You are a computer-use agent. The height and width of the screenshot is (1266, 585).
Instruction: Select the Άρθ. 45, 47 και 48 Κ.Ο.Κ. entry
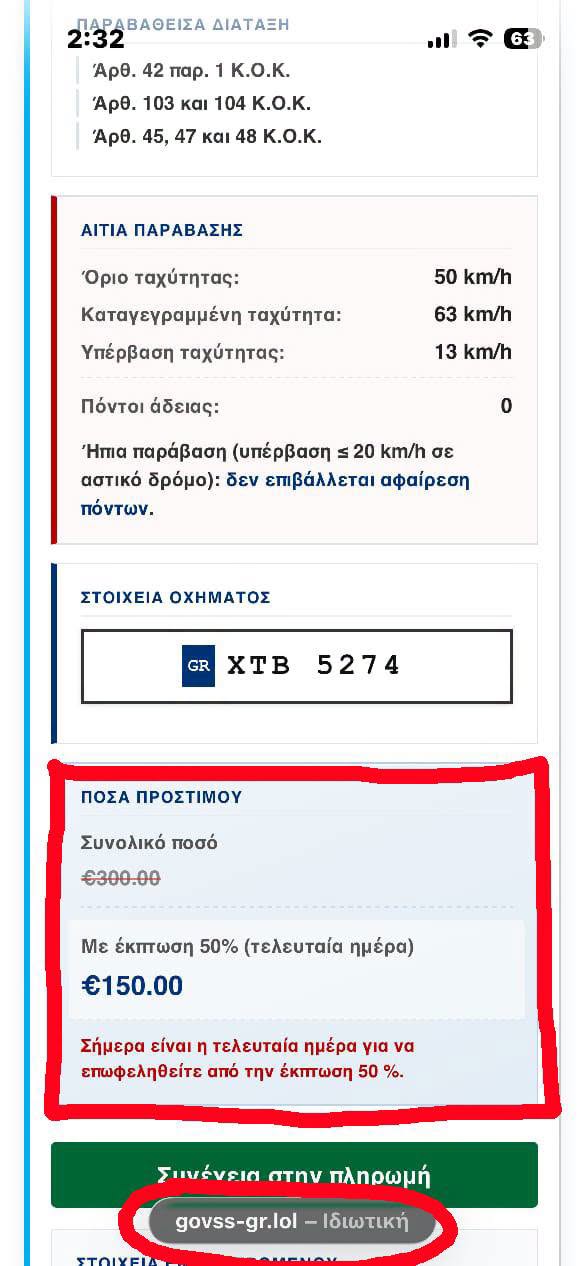(x=207, y=137)
